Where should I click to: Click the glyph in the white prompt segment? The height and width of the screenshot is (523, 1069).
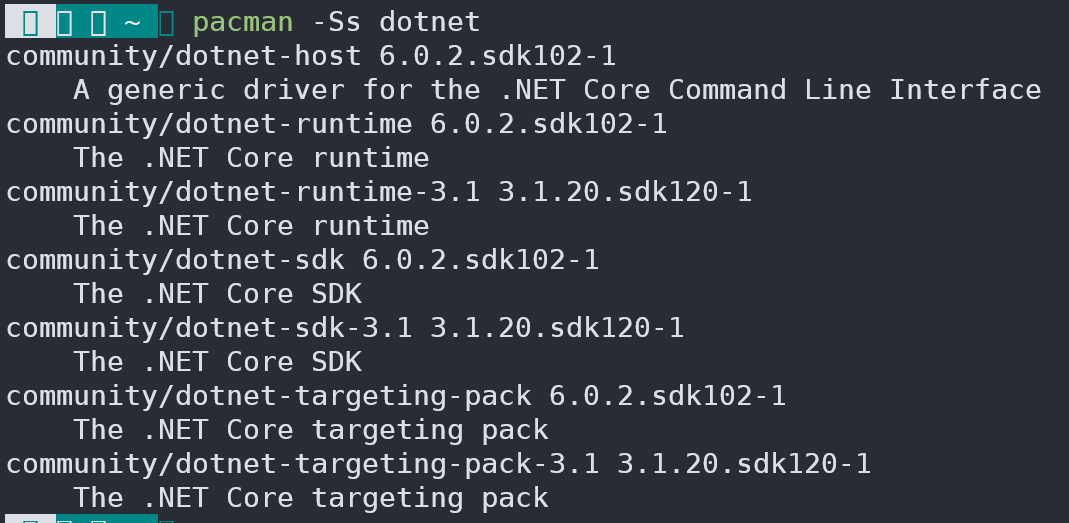[x=31, y=23]
